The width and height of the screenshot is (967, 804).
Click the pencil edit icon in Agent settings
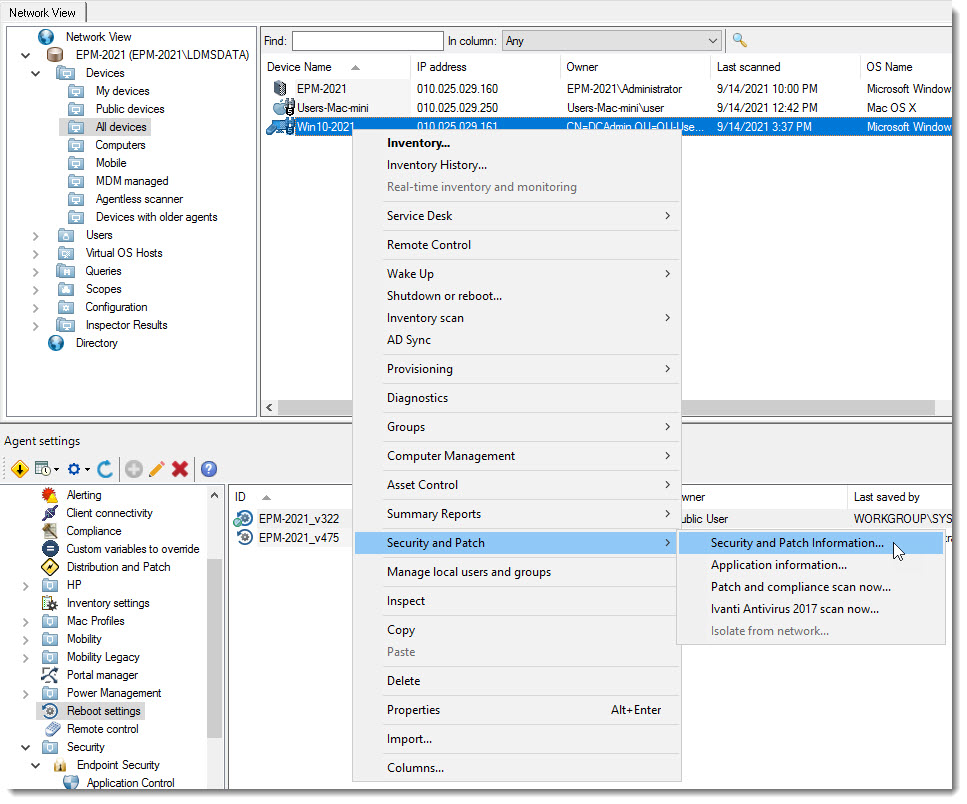click(x=156, y=468)
